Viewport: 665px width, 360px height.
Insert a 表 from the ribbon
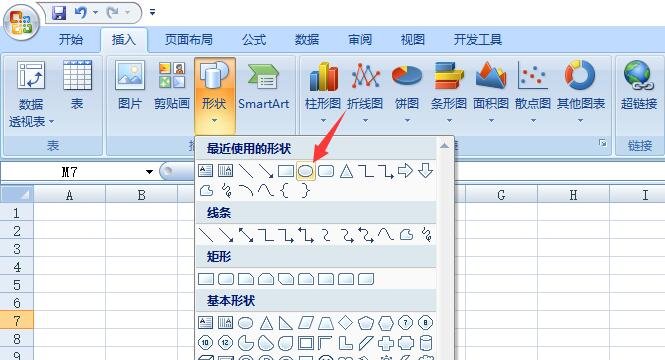point(77,85)
